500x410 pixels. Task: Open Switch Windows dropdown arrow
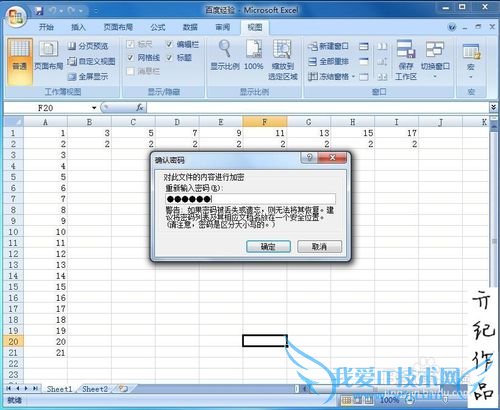[x=435, y=77]
